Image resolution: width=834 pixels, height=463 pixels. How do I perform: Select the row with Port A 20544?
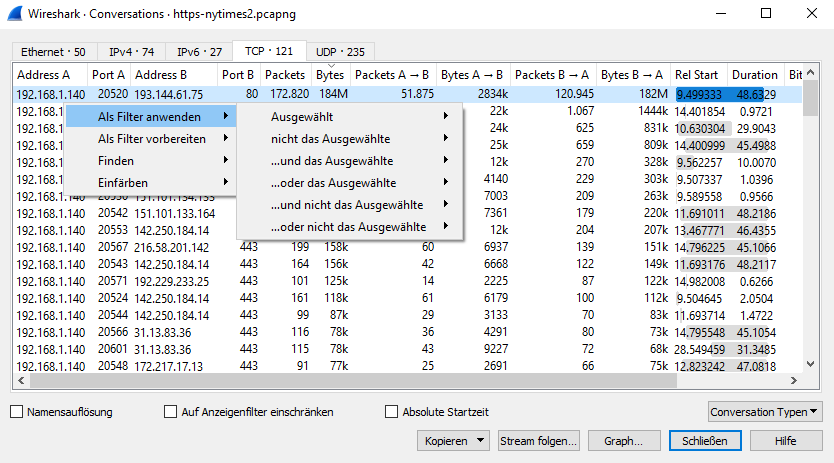(407, 315)
